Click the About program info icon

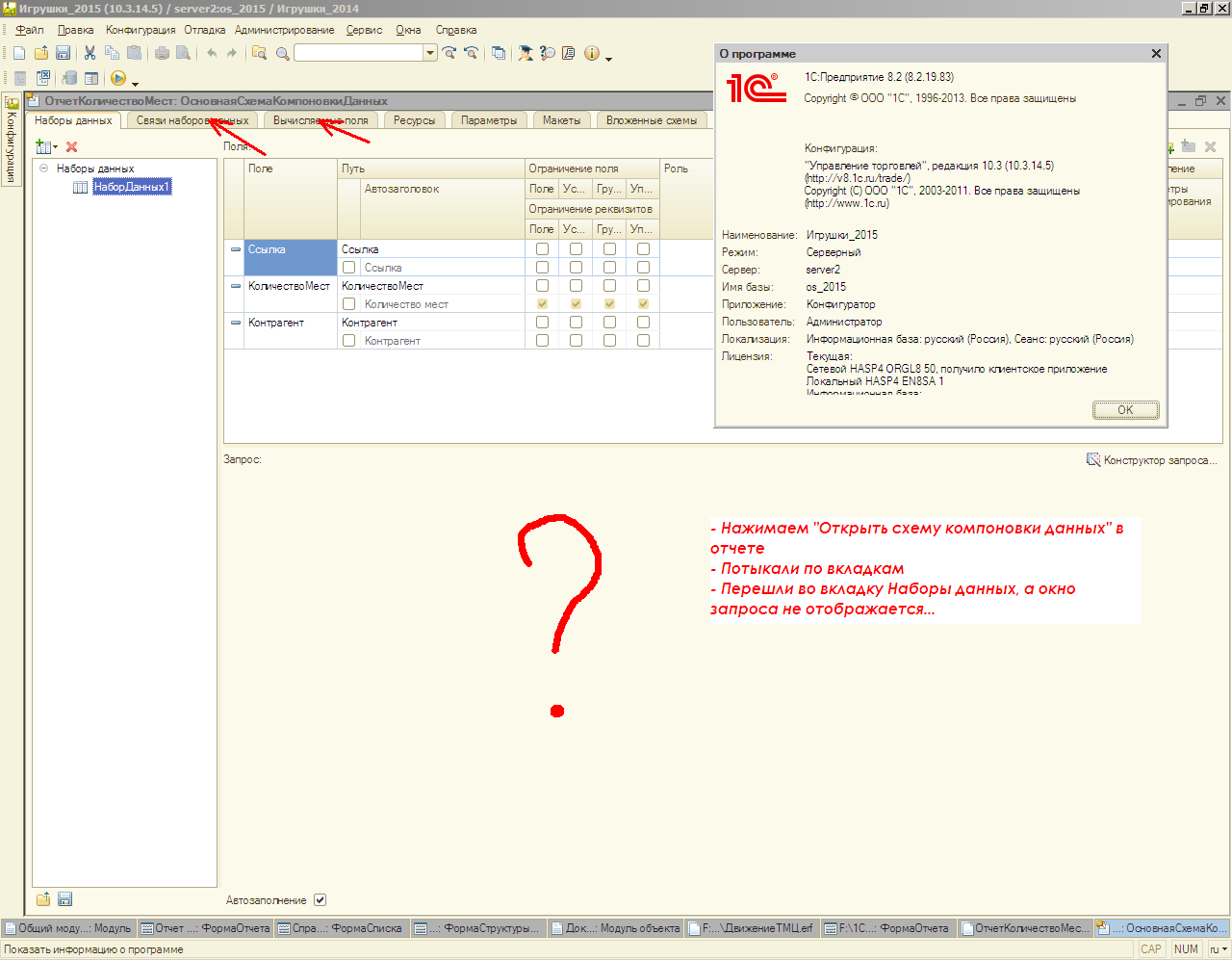(592, 53)
